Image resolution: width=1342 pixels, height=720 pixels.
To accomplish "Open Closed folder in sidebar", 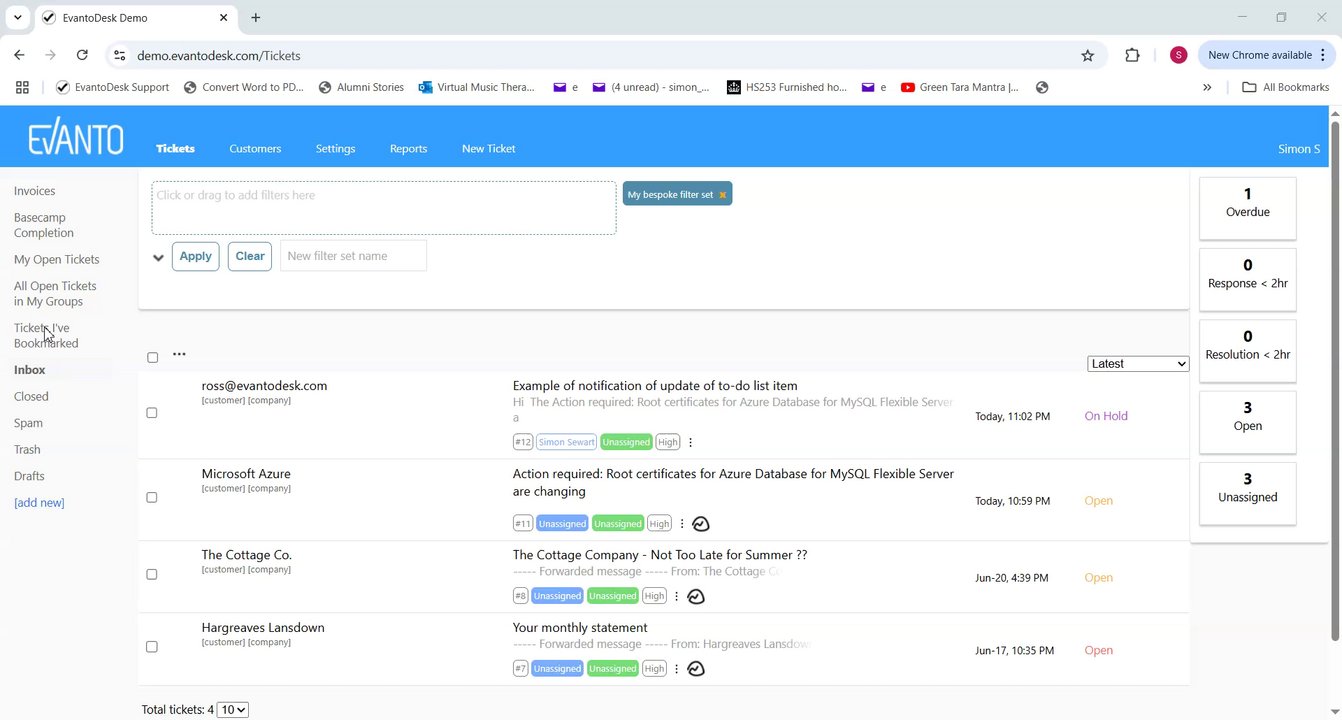I will tap(31, 397).
